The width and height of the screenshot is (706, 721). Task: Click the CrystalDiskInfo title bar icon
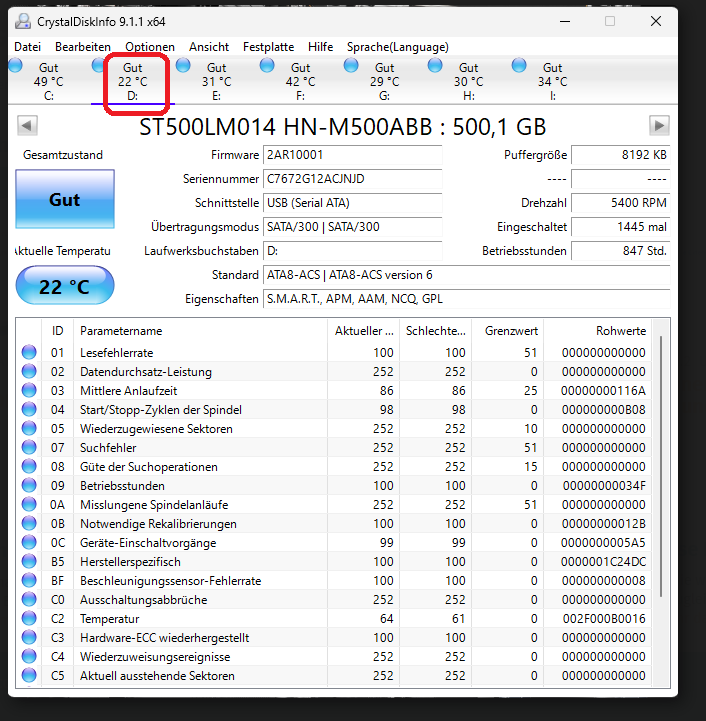23,21
